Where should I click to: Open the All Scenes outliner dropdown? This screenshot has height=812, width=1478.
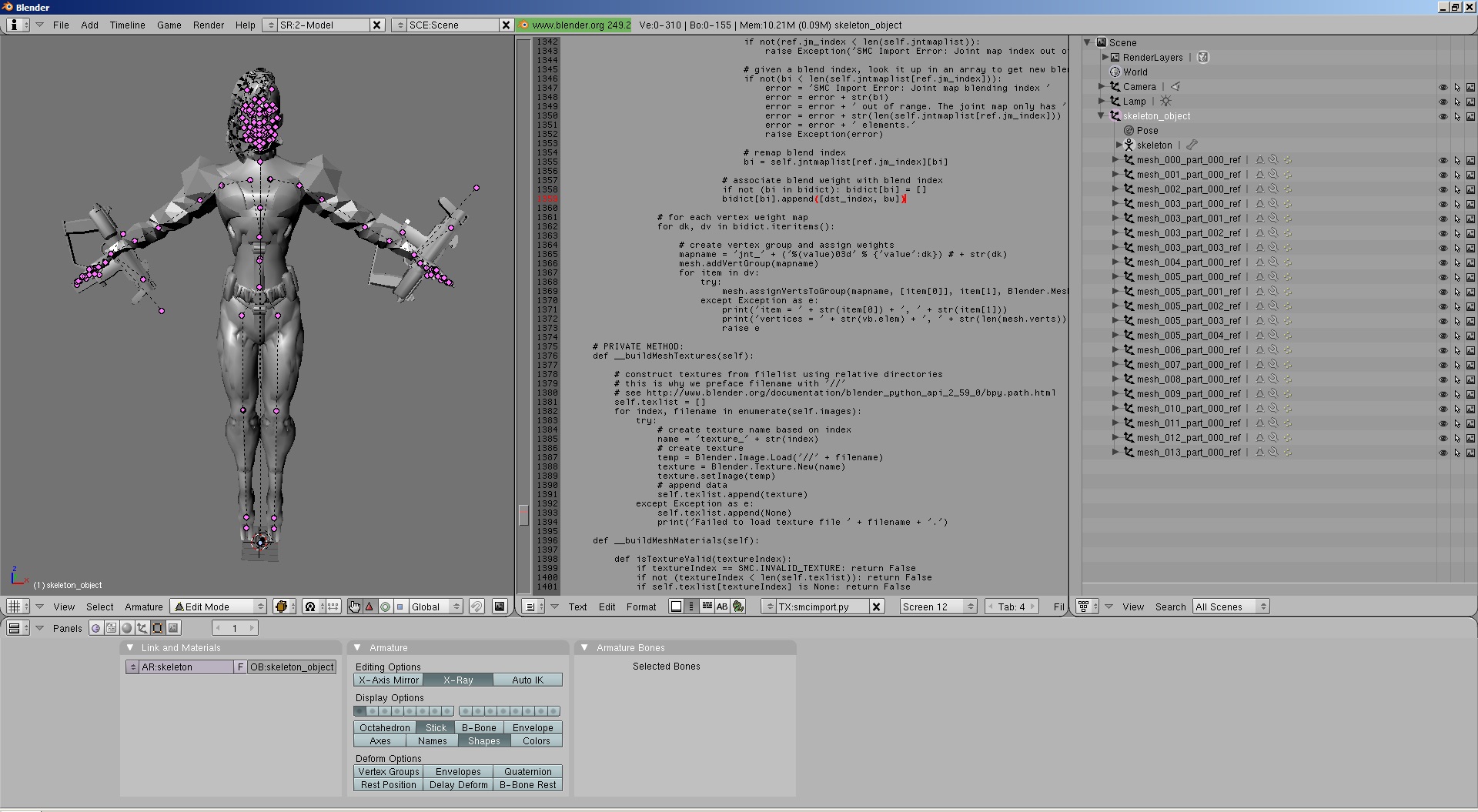pos(1230,606)
